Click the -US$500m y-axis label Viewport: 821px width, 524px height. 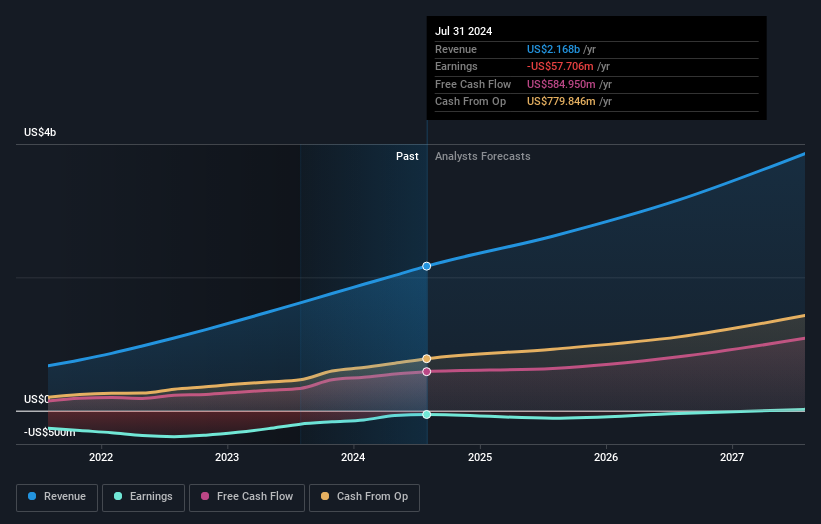[50, 432]
